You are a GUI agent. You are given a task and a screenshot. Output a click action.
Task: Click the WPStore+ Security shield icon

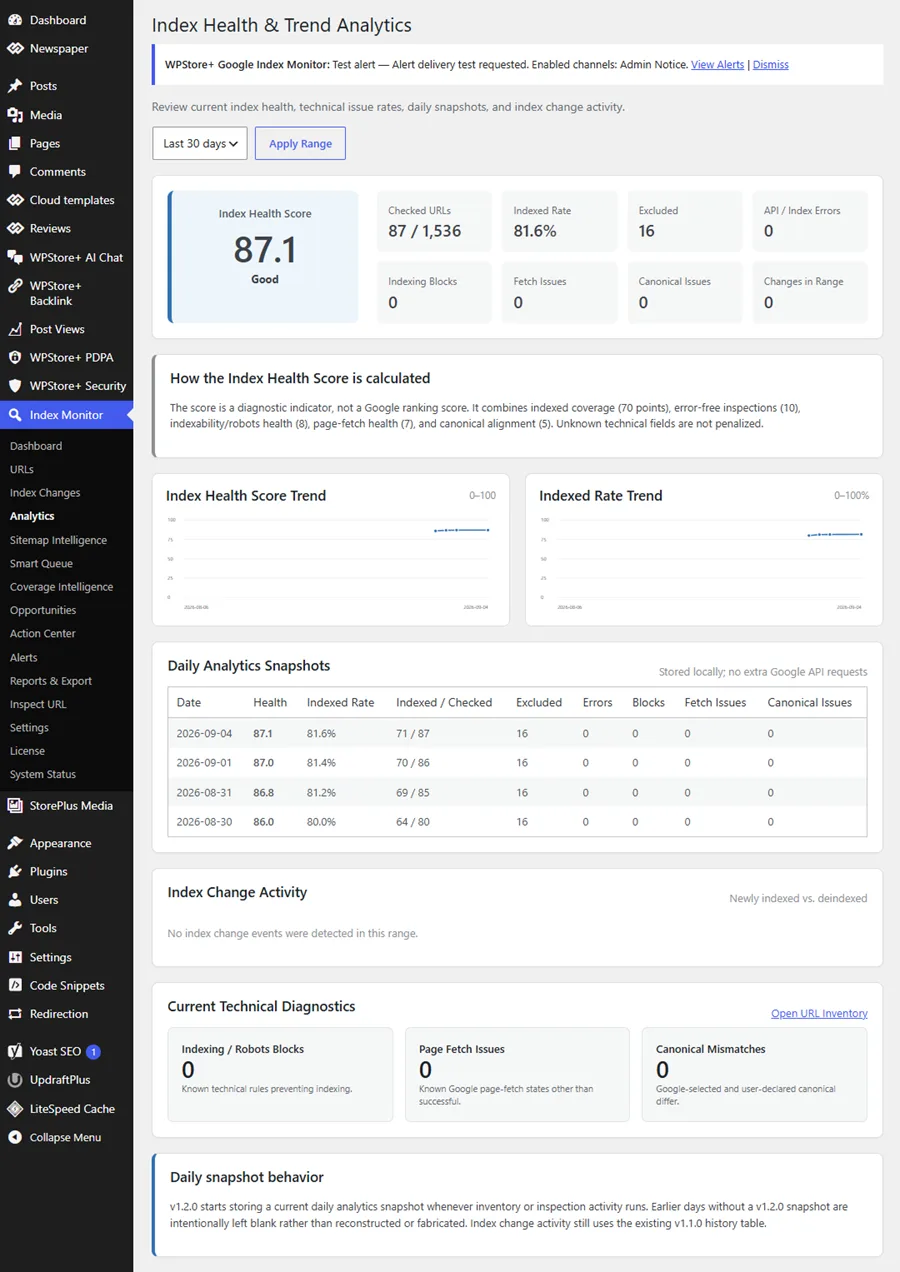point(15,386)
